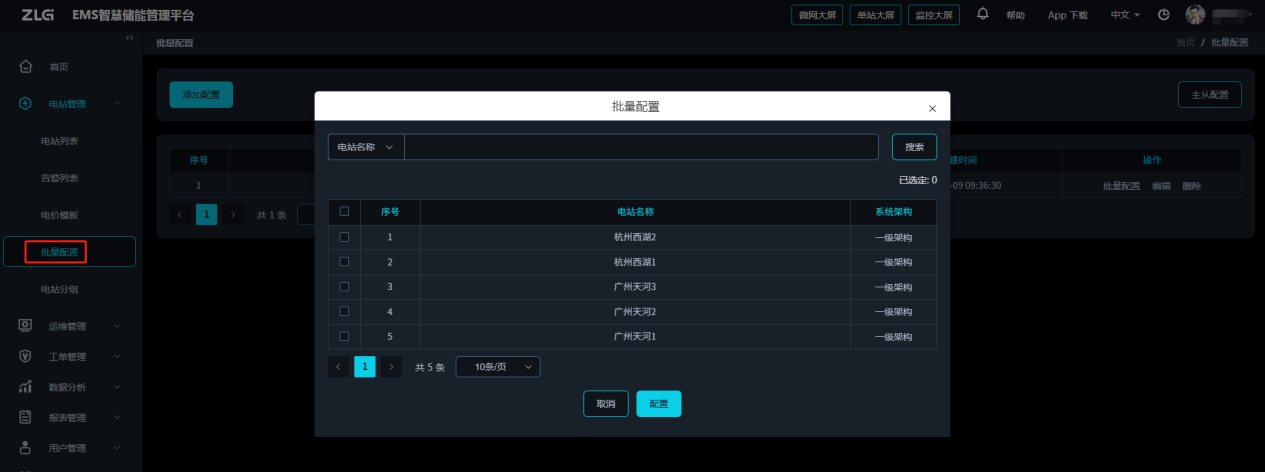Image resolution: width=1265 pixels, height=472 pixels.
Task: Click the 删除 action in background table
Action: pos(1191,186)
